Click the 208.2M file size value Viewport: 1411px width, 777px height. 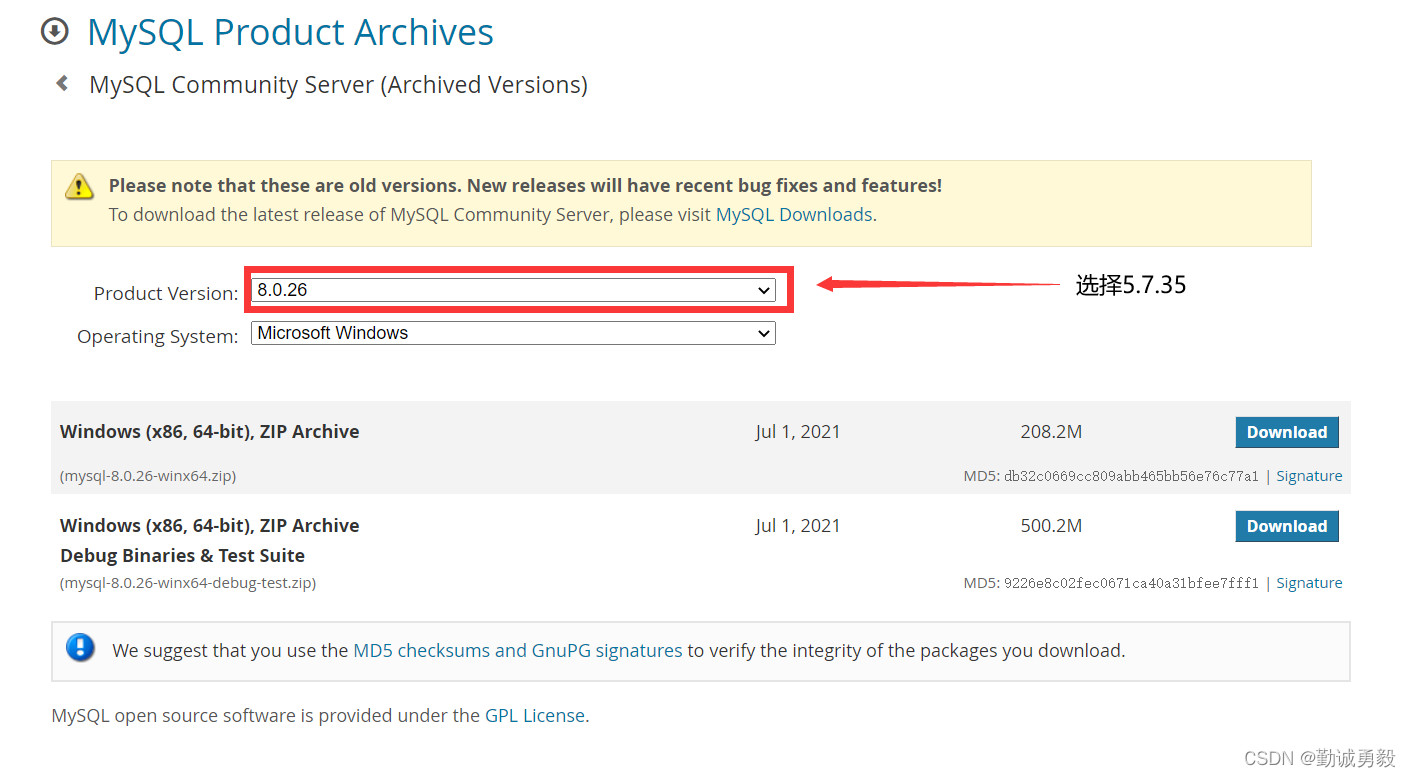click(x=1051, y=432)
